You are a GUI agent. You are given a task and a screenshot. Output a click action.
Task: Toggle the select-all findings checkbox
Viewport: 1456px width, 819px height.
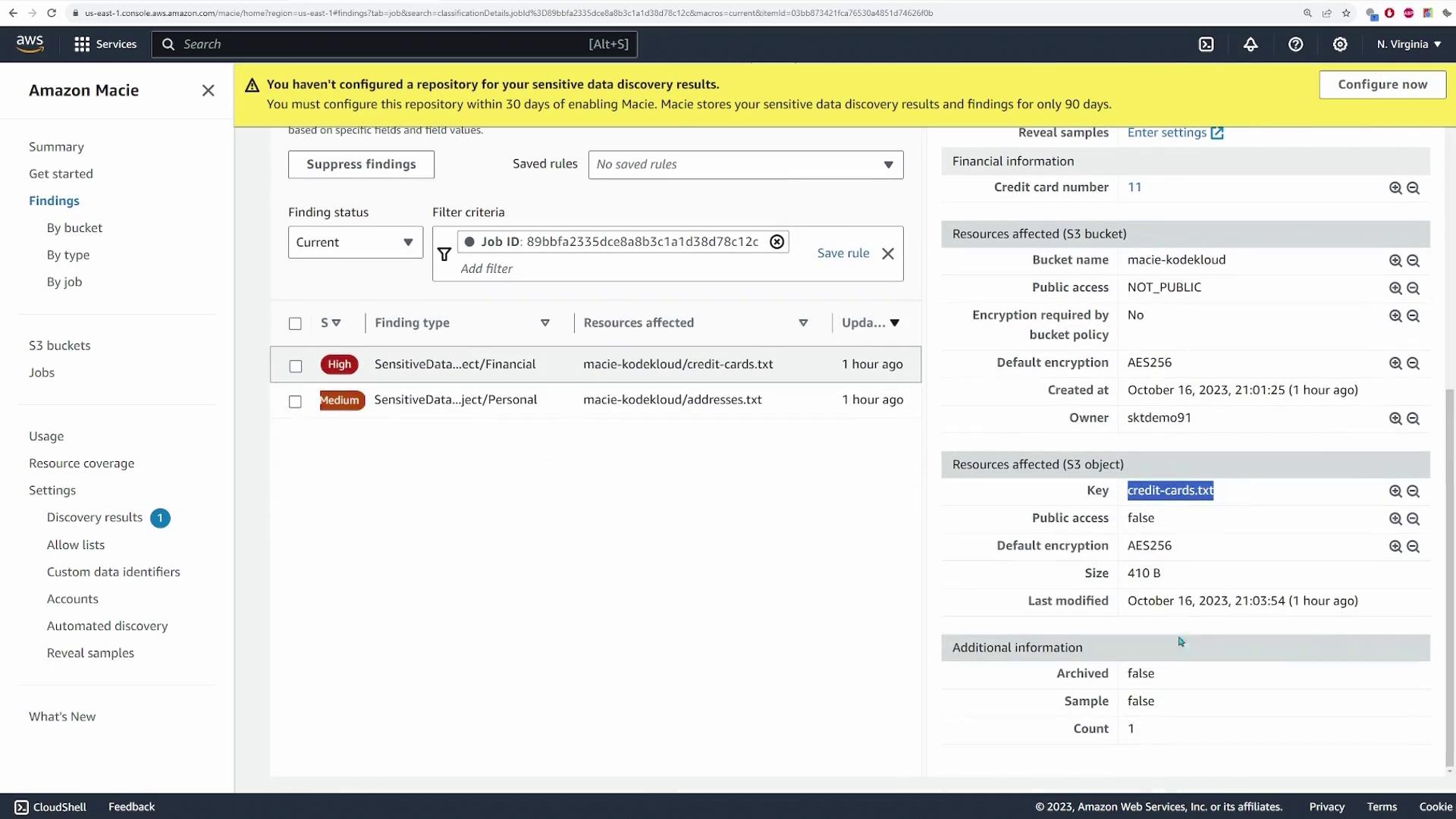[x=295, y=324]
